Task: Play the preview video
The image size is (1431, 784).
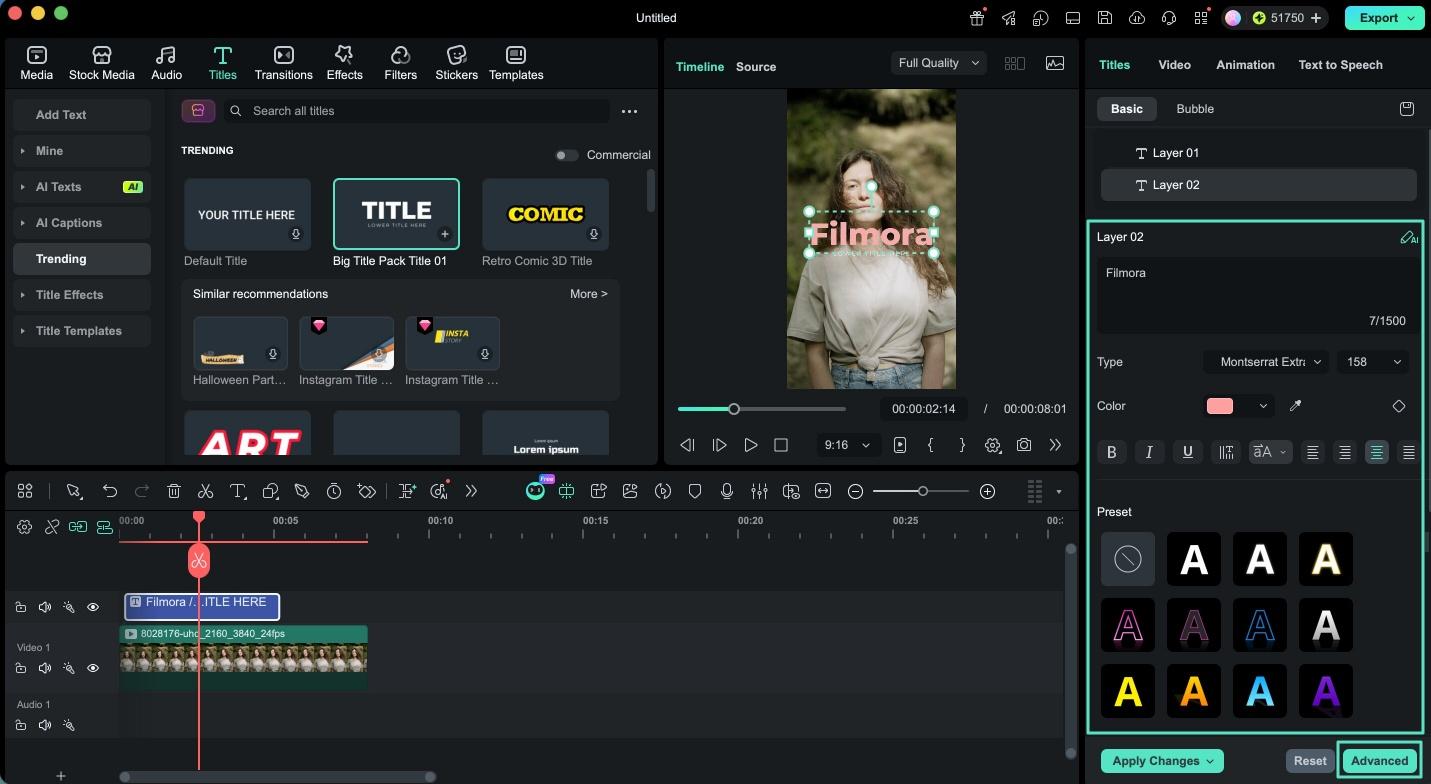Action: (750, 445)
